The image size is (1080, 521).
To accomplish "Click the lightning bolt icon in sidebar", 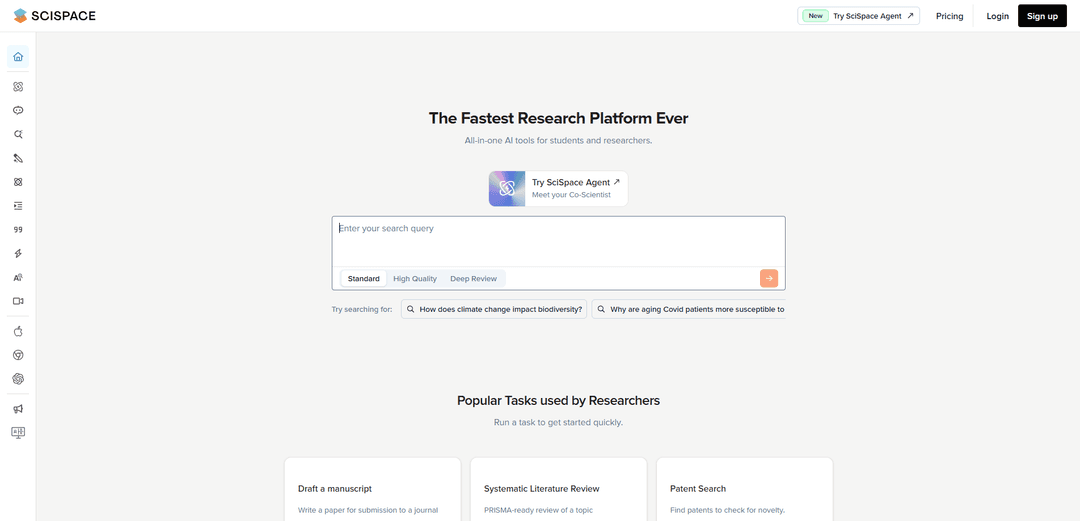I will pyautogui.click(x=18, y=254).
